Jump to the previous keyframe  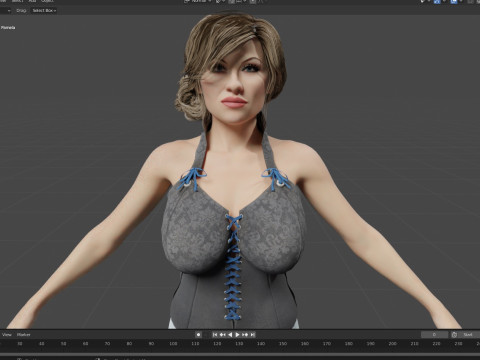click(x=222, y=335)
